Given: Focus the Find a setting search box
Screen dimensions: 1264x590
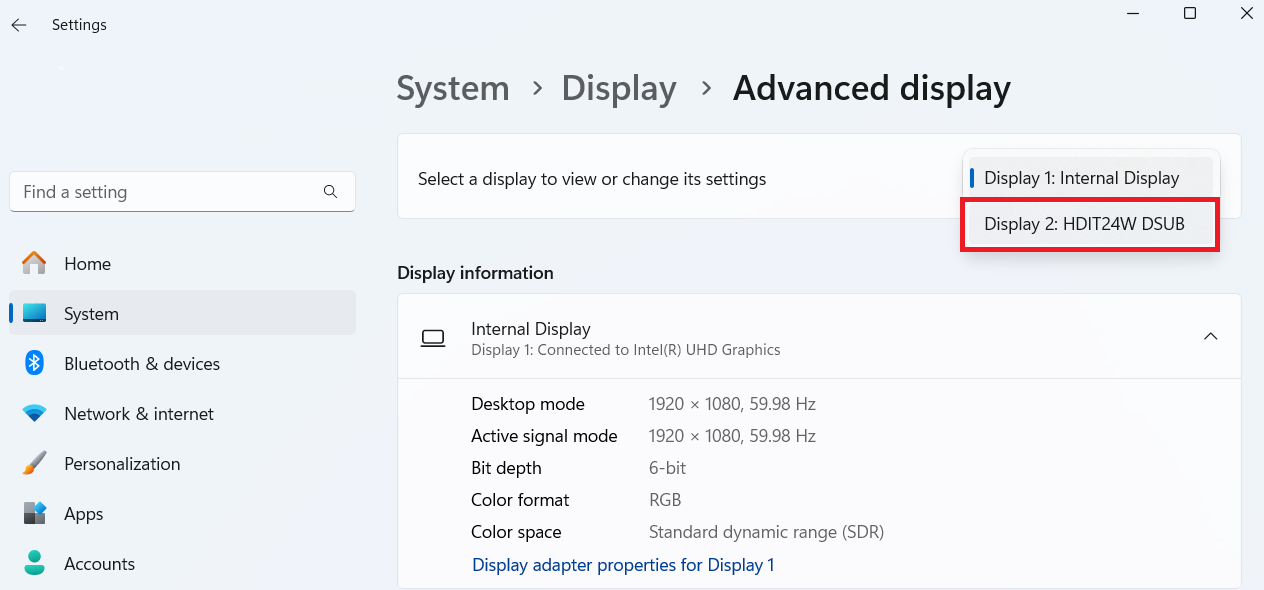Looking at the screenshot, I should coord(183,191).
